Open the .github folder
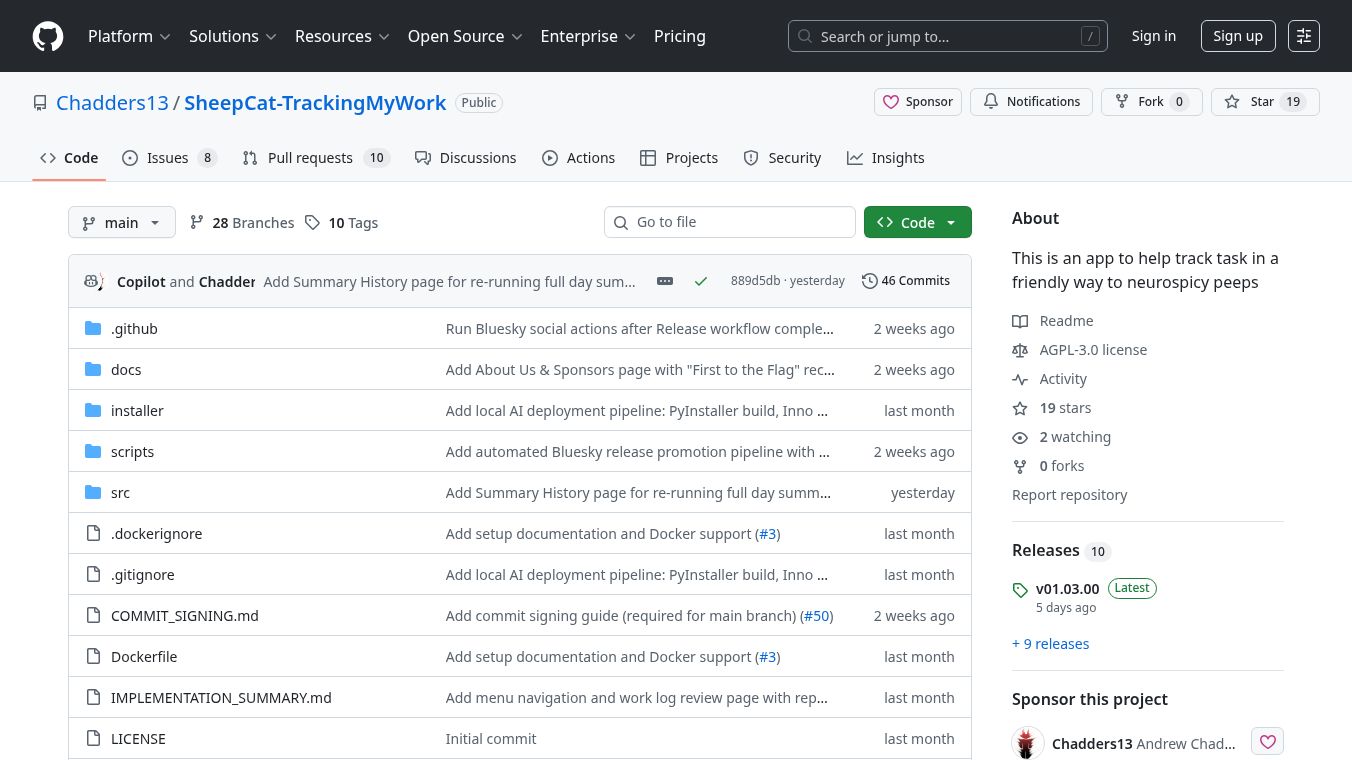The image size is (1352, 760). 134,329
